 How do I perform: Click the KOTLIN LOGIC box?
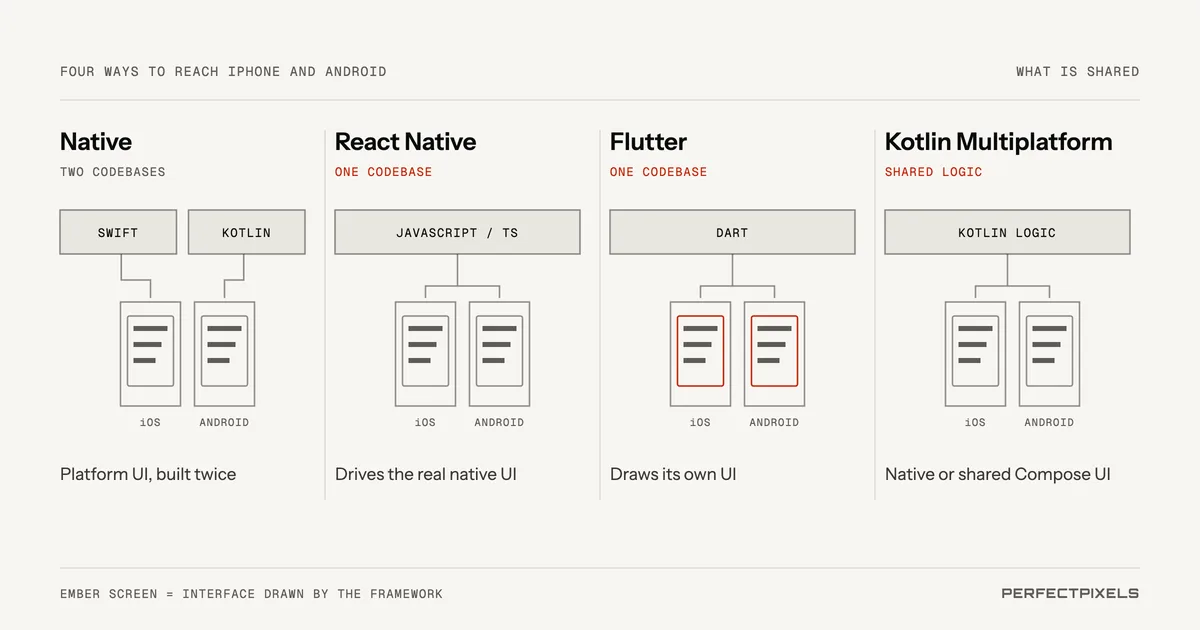pos(1007,232)
